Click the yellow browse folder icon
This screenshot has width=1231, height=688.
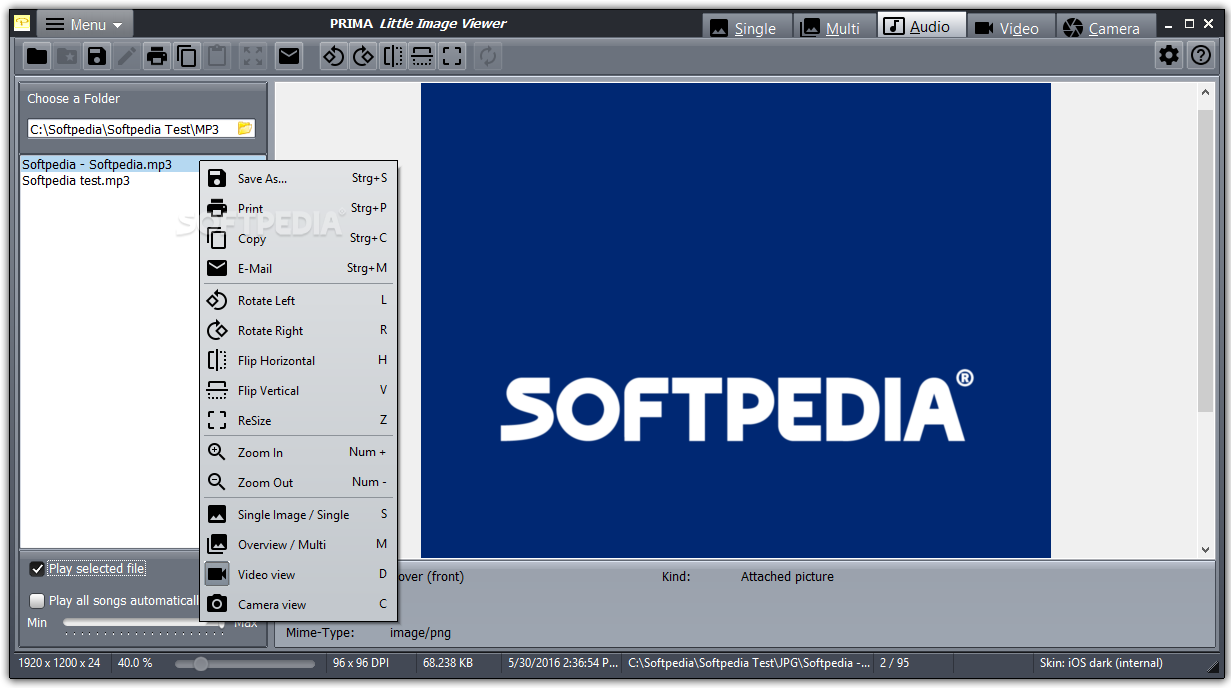coord(245,129)
